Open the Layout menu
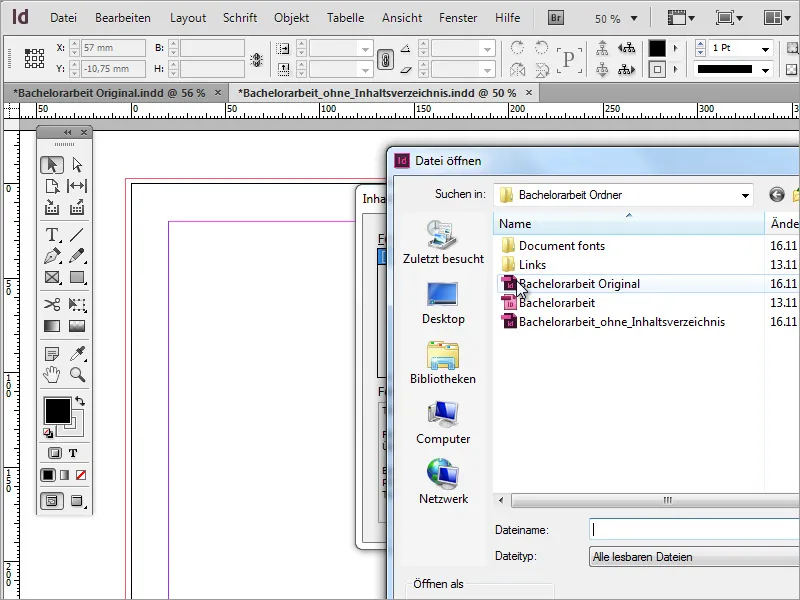Screen dimensions: 800x600 click(188, 18)
